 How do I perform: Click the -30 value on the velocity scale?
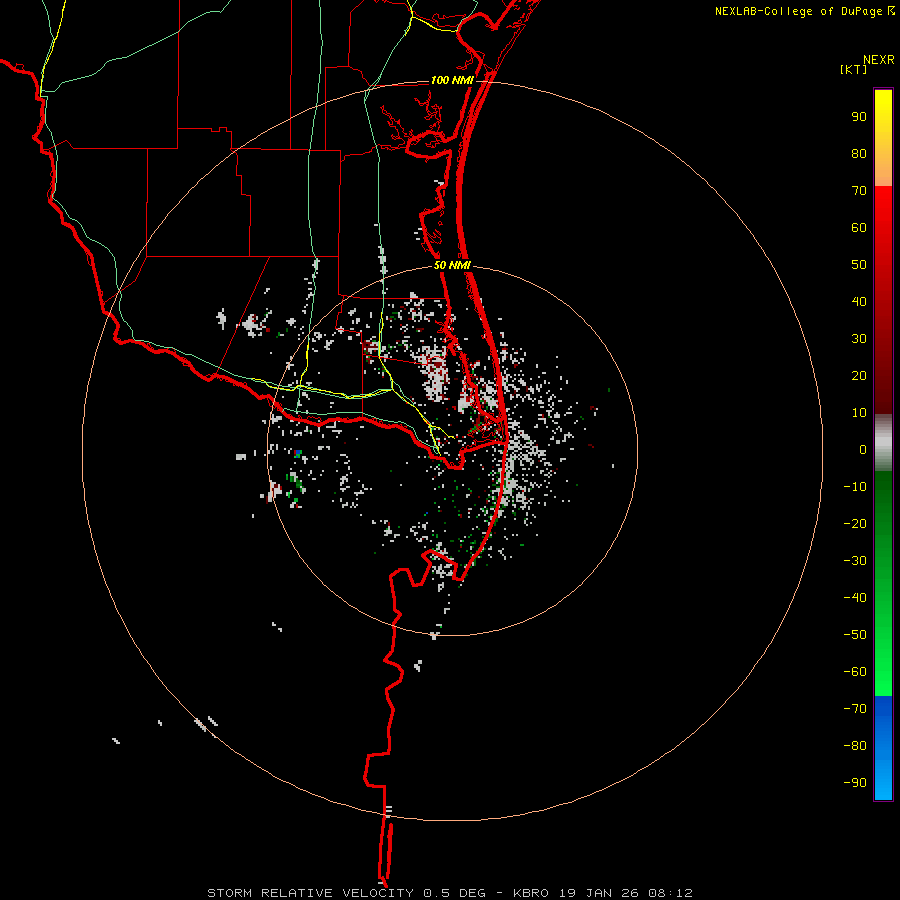coord(855,561)
